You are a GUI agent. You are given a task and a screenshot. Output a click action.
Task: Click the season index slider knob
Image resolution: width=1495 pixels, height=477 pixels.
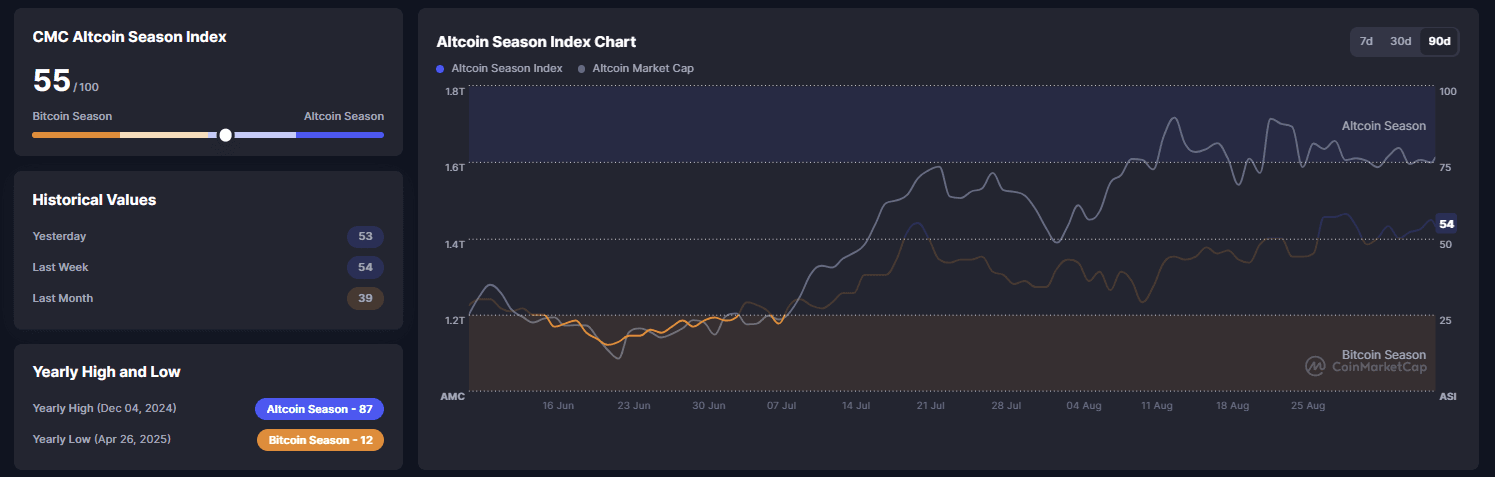225,135
